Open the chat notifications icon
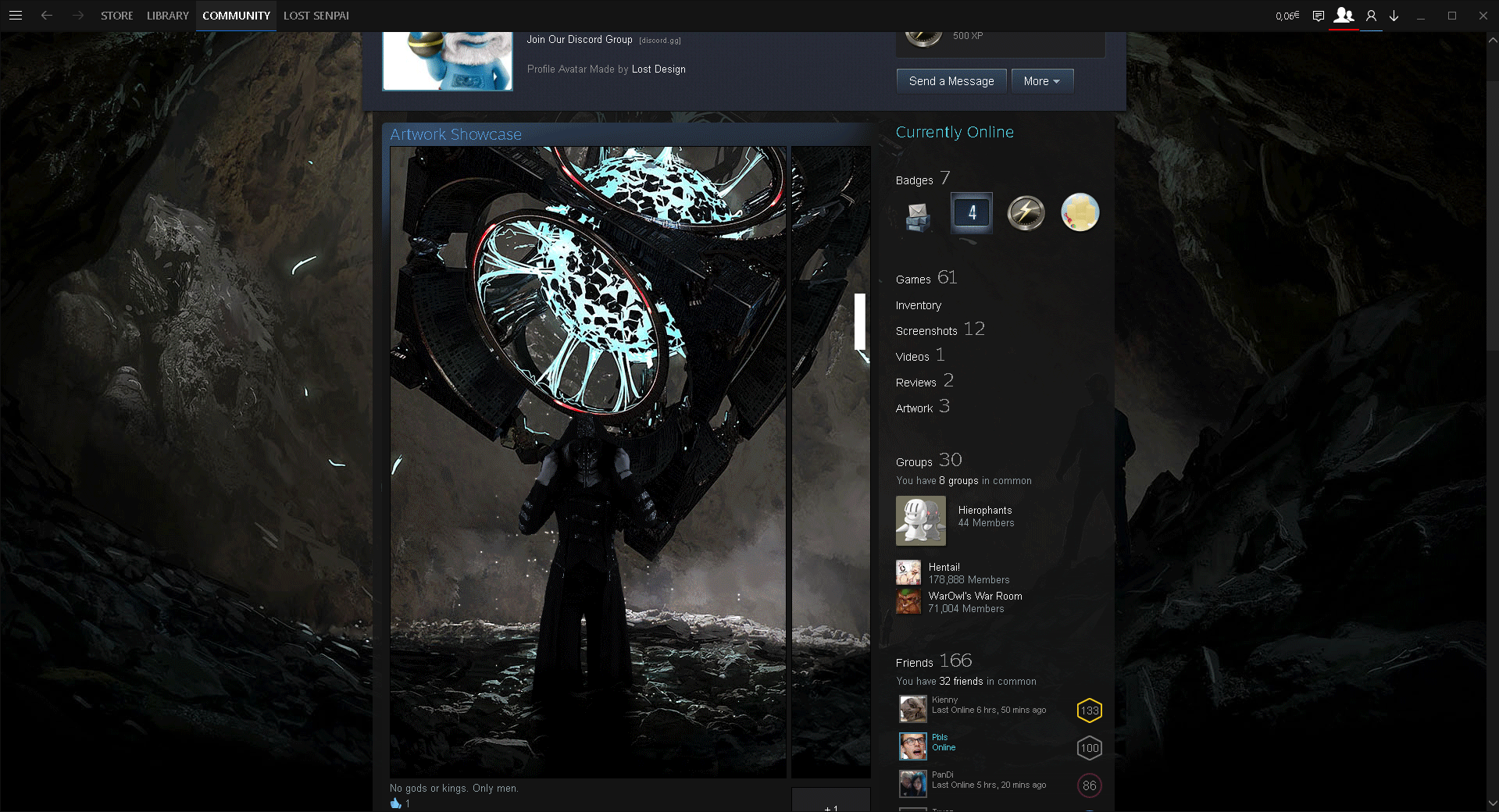 click(1319, 16)
